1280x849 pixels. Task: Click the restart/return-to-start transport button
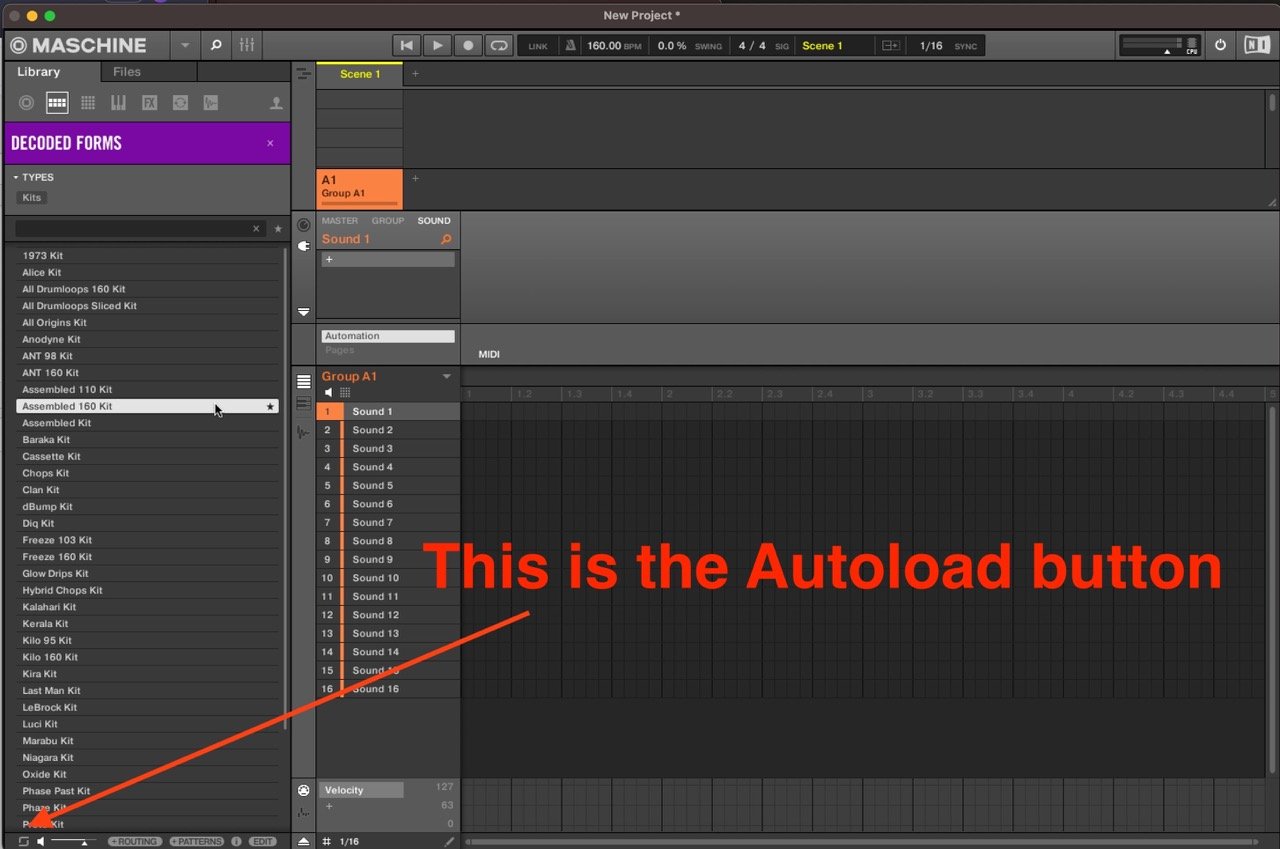[x=406, y=45]
